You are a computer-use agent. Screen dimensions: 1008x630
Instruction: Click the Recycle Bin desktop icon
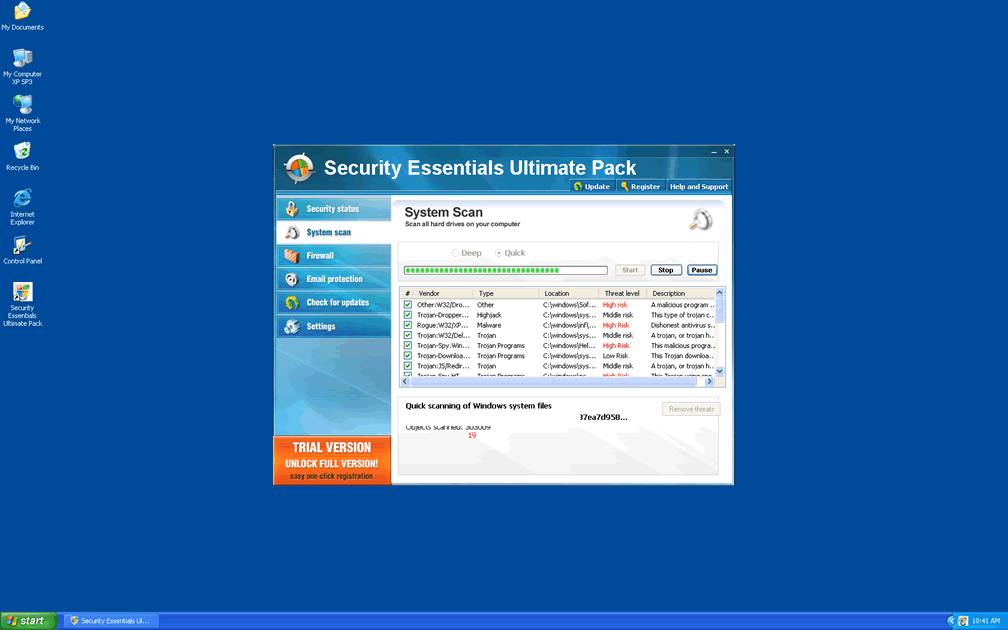[x=22, y=152]
